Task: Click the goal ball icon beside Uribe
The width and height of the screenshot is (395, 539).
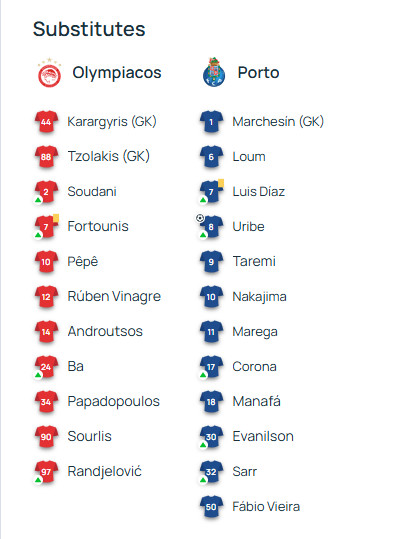Action: pos(200,218)
